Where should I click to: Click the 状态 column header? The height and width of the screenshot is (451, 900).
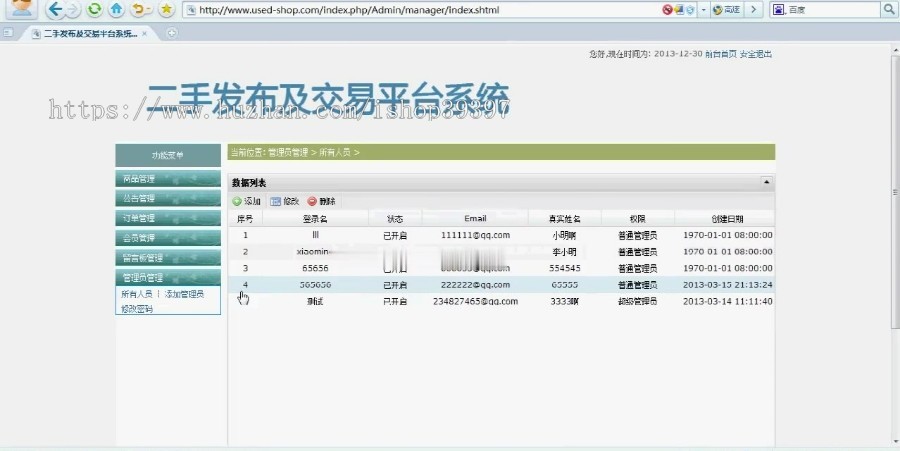[x=395, y=219]
